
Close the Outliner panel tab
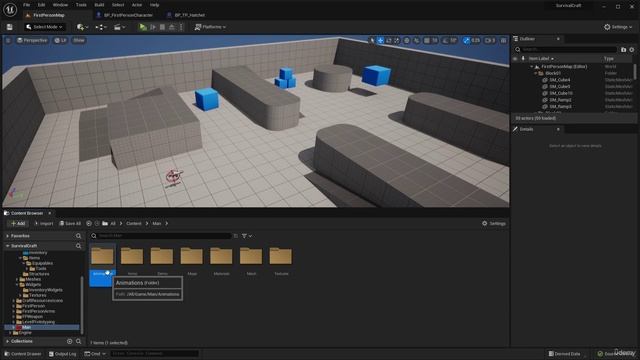pyautogui.click(x=558, y=39)
